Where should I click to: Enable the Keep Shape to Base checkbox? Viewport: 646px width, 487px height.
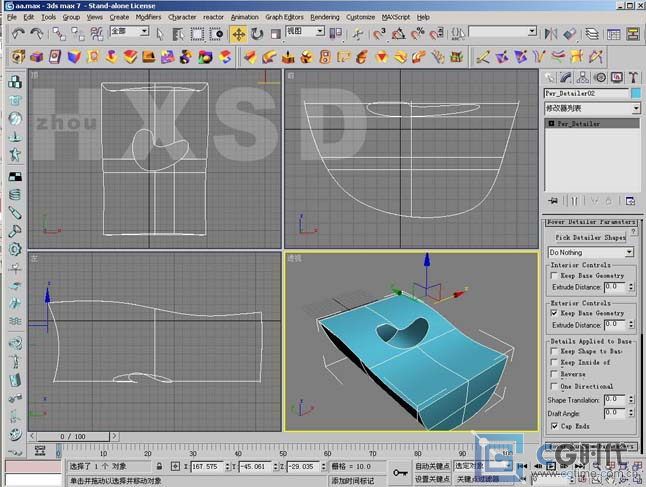[x=555, y=351]
